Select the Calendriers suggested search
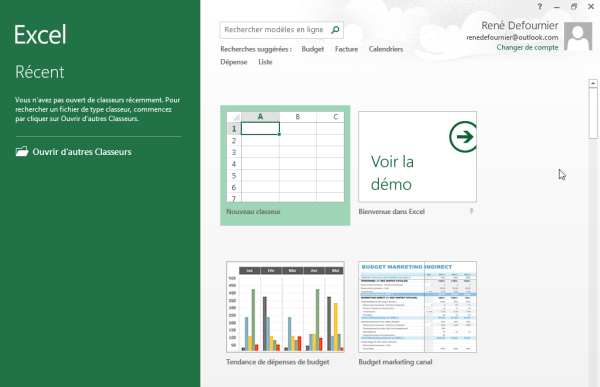600x387 pixels. point(386,49)
